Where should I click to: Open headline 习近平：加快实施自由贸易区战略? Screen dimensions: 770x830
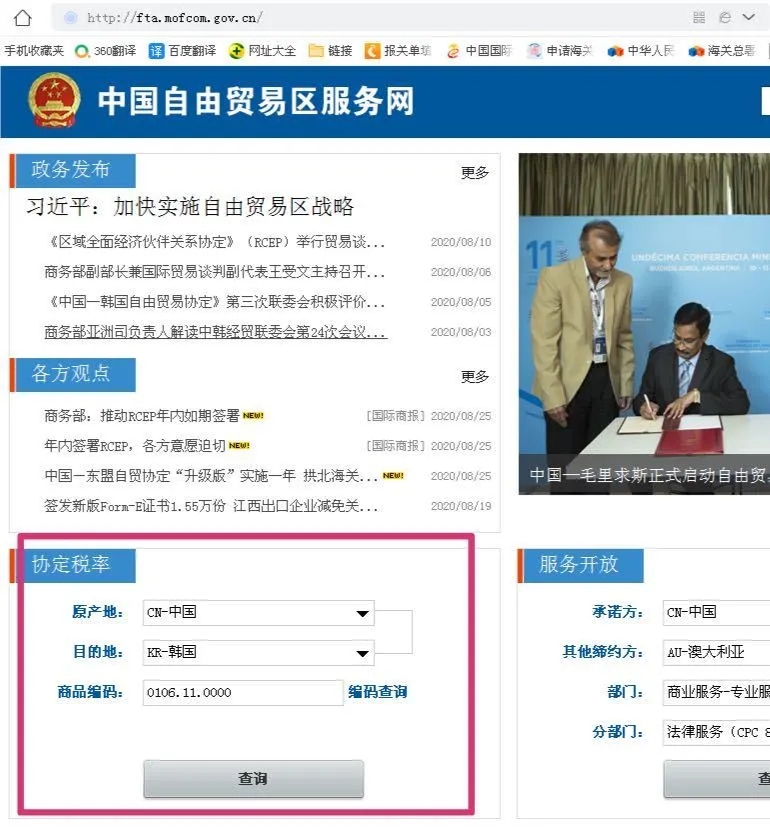coord(190,207)
